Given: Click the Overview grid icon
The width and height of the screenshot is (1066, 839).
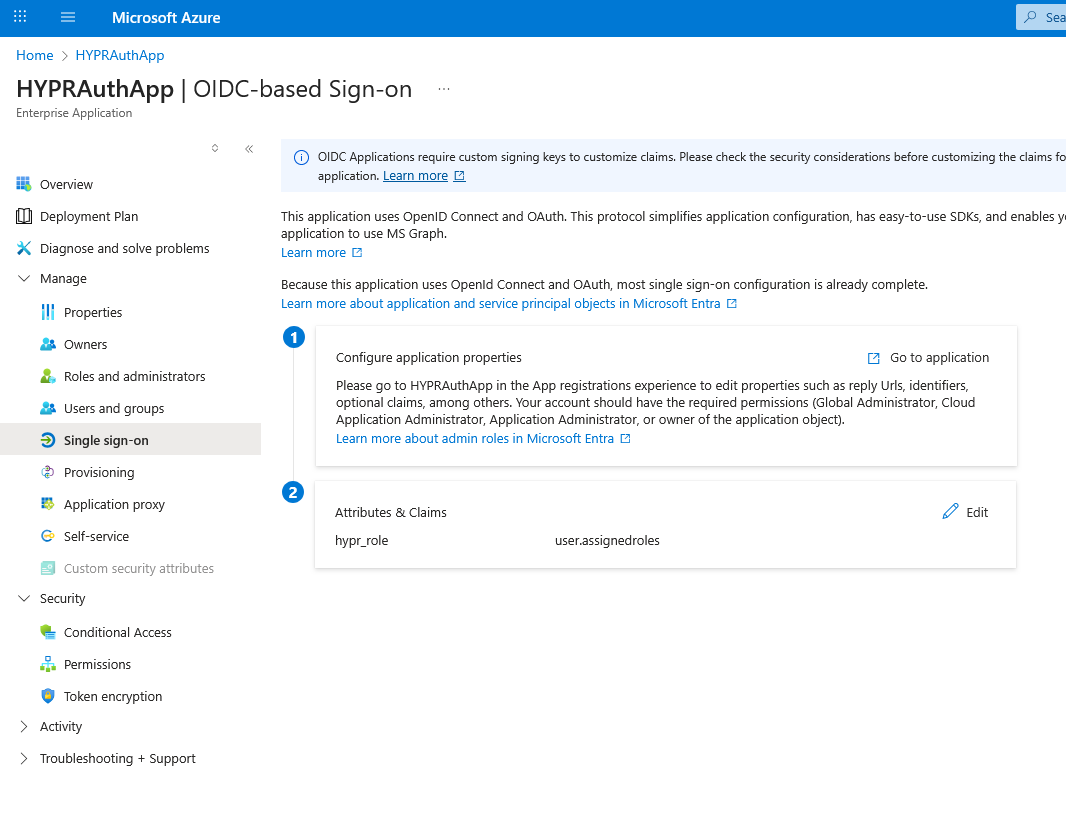Looking at the screenshot, I should (24, 184).
